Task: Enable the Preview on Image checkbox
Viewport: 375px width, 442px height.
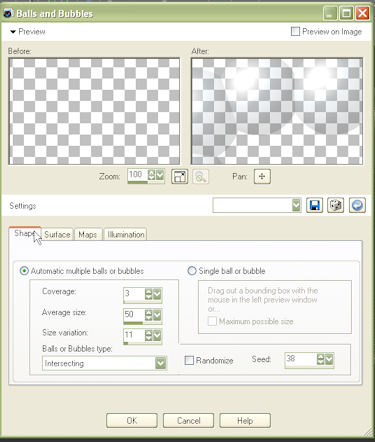Action: [295, 31]
